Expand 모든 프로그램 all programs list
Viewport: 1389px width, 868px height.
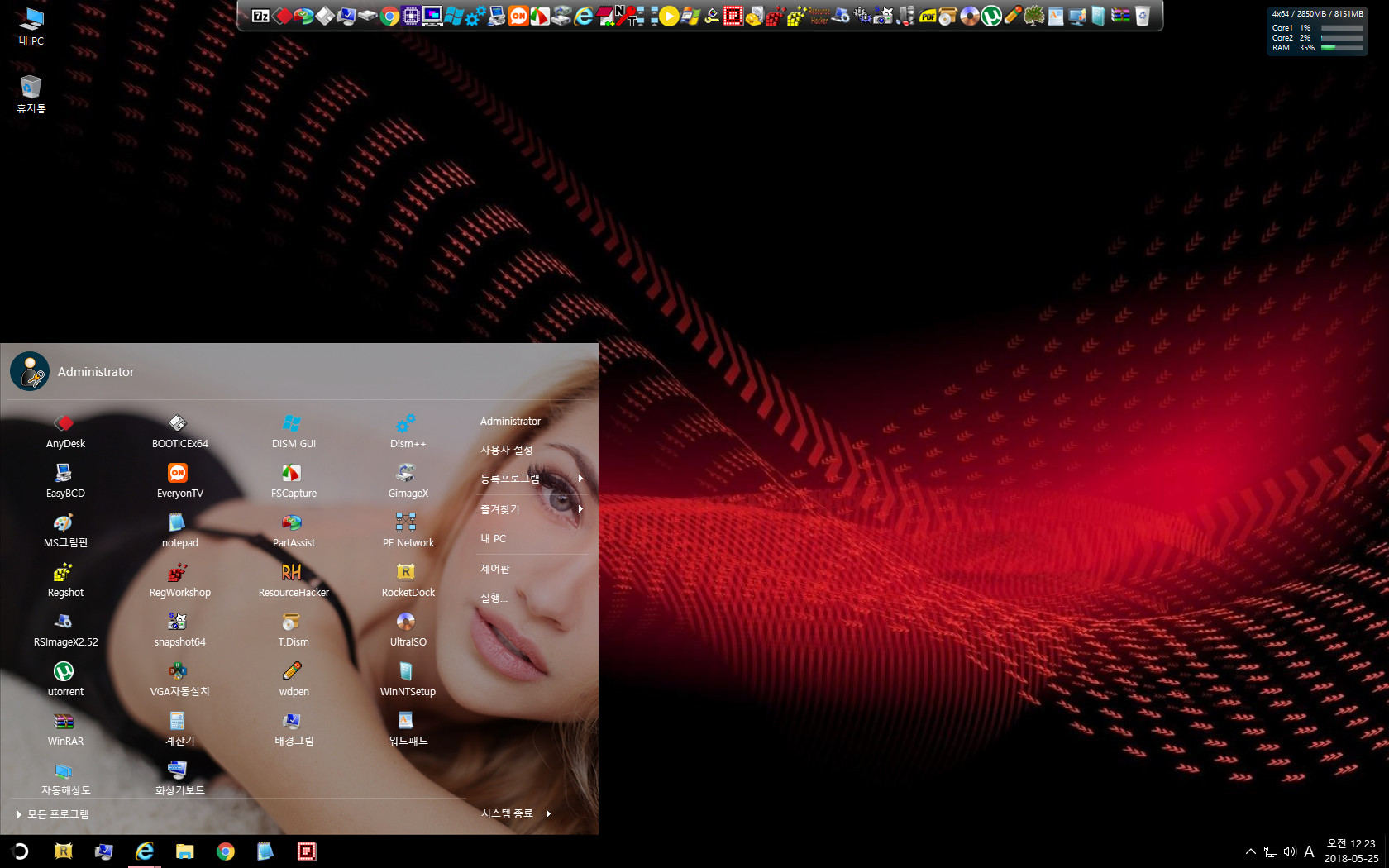pos(53,814)
